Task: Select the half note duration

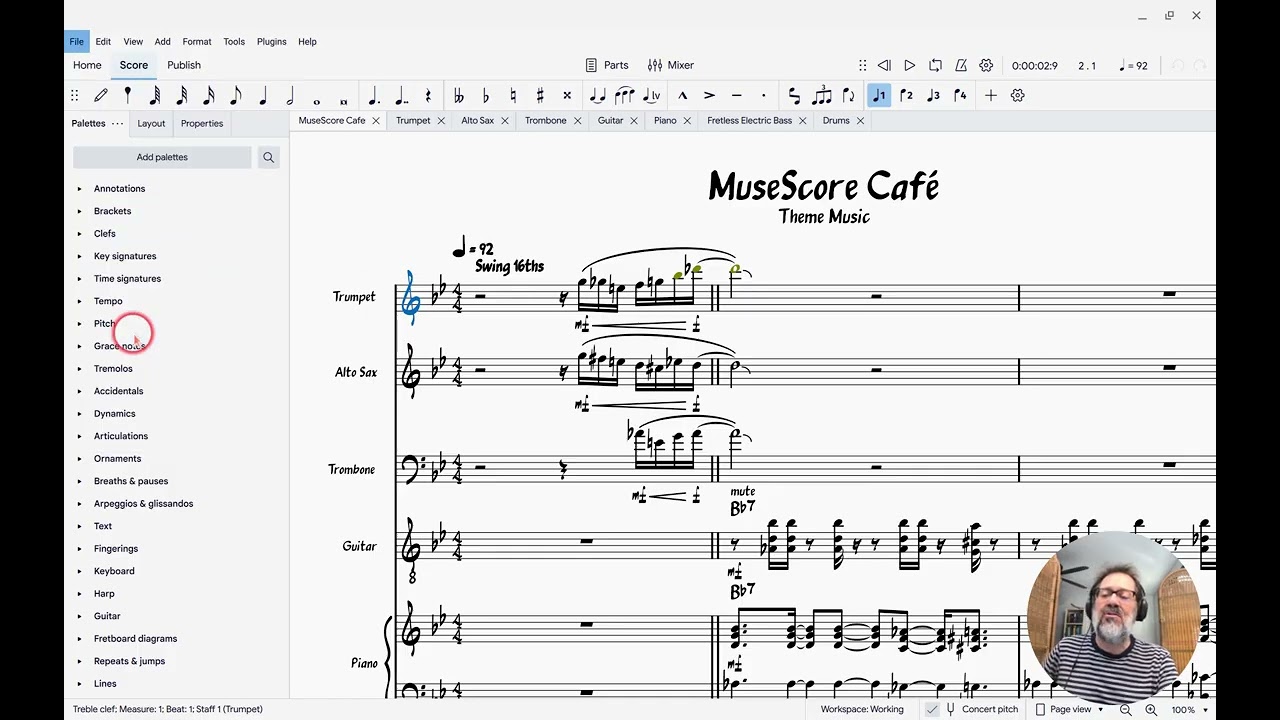Action: click(x=290, y=95)
